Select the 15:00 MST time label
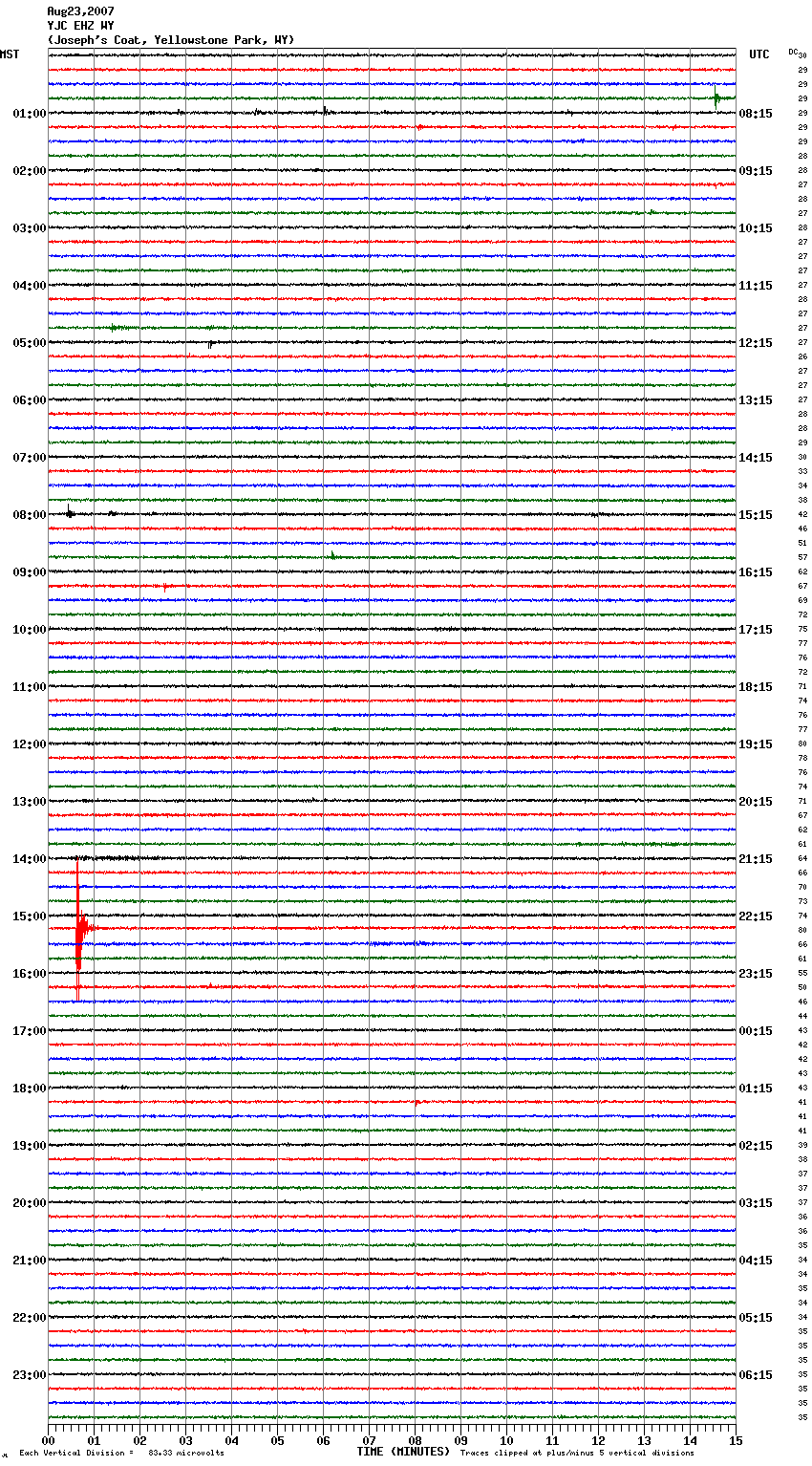 coord(30,916)
